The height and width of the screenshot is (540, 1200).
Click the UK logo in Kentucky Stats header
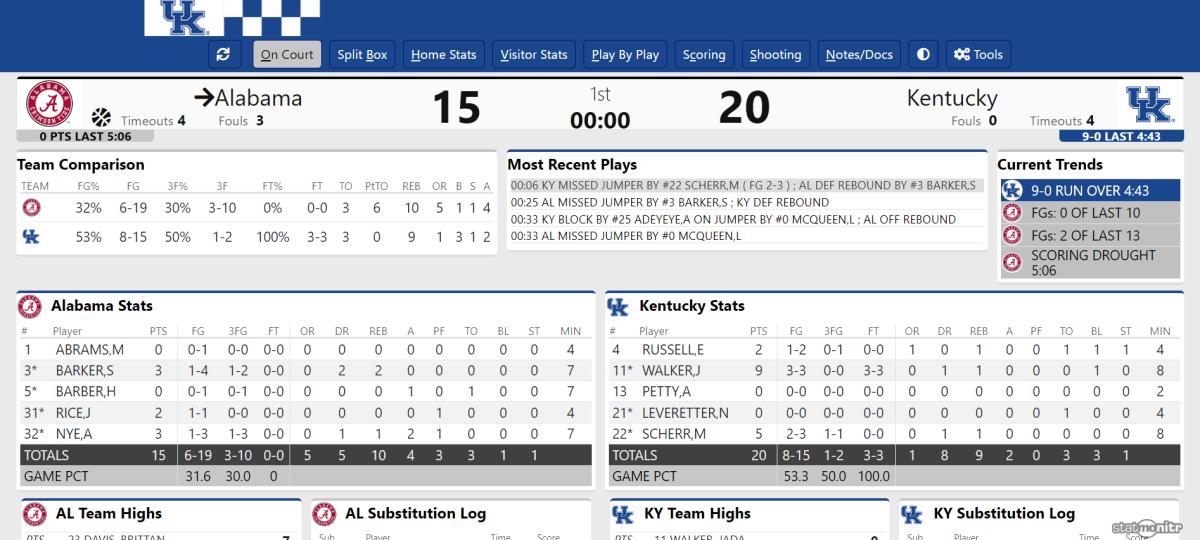618,306
